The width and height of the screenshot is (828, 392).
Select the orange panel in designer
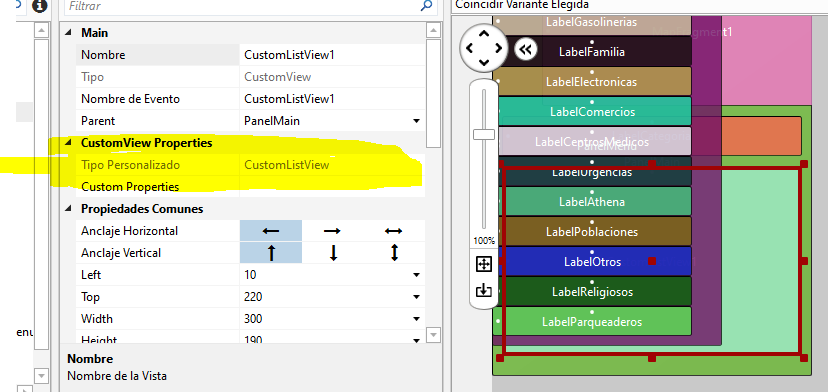762,136
